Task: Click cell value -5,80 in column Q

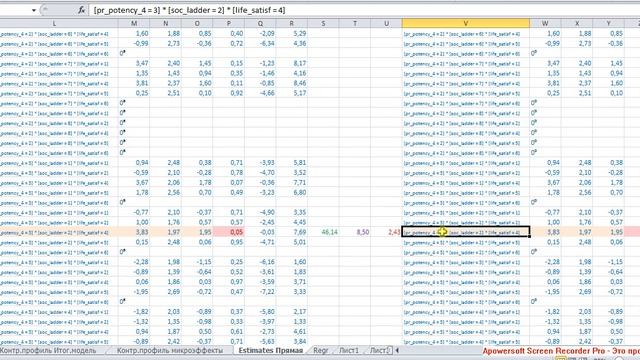Action: tap(267, 312)
